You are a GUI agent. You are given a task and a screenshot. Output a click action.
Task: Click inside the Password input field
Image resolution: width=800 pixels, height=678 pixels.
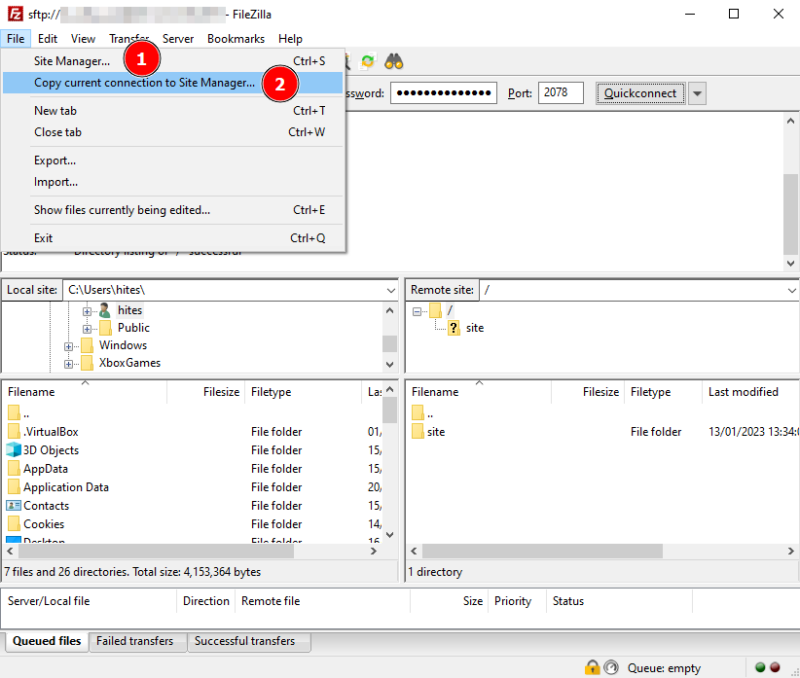point(443,93)
